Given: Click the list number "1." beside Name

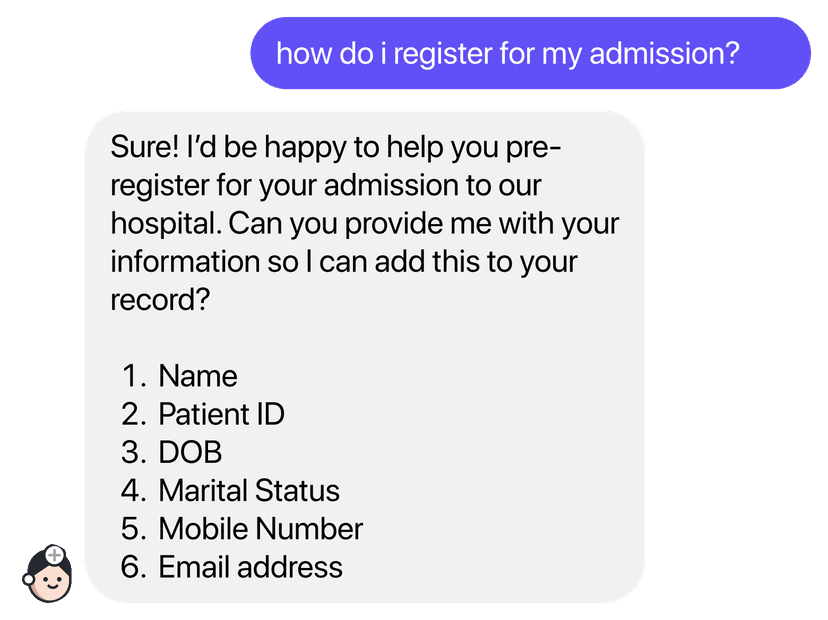Looking at the screenshot, I should tap(135, 376).
